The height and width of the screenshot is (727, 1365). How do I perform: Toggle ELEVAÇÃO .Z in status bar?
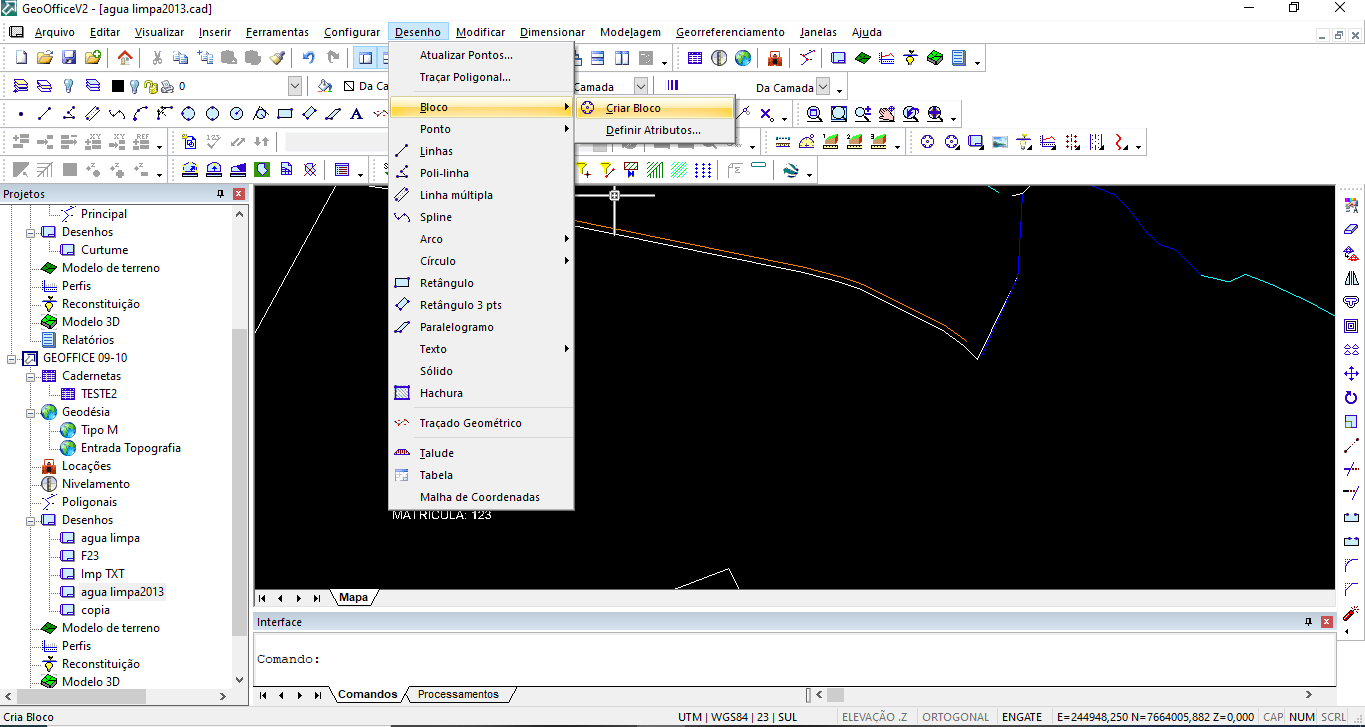click(x=874, y=717)
